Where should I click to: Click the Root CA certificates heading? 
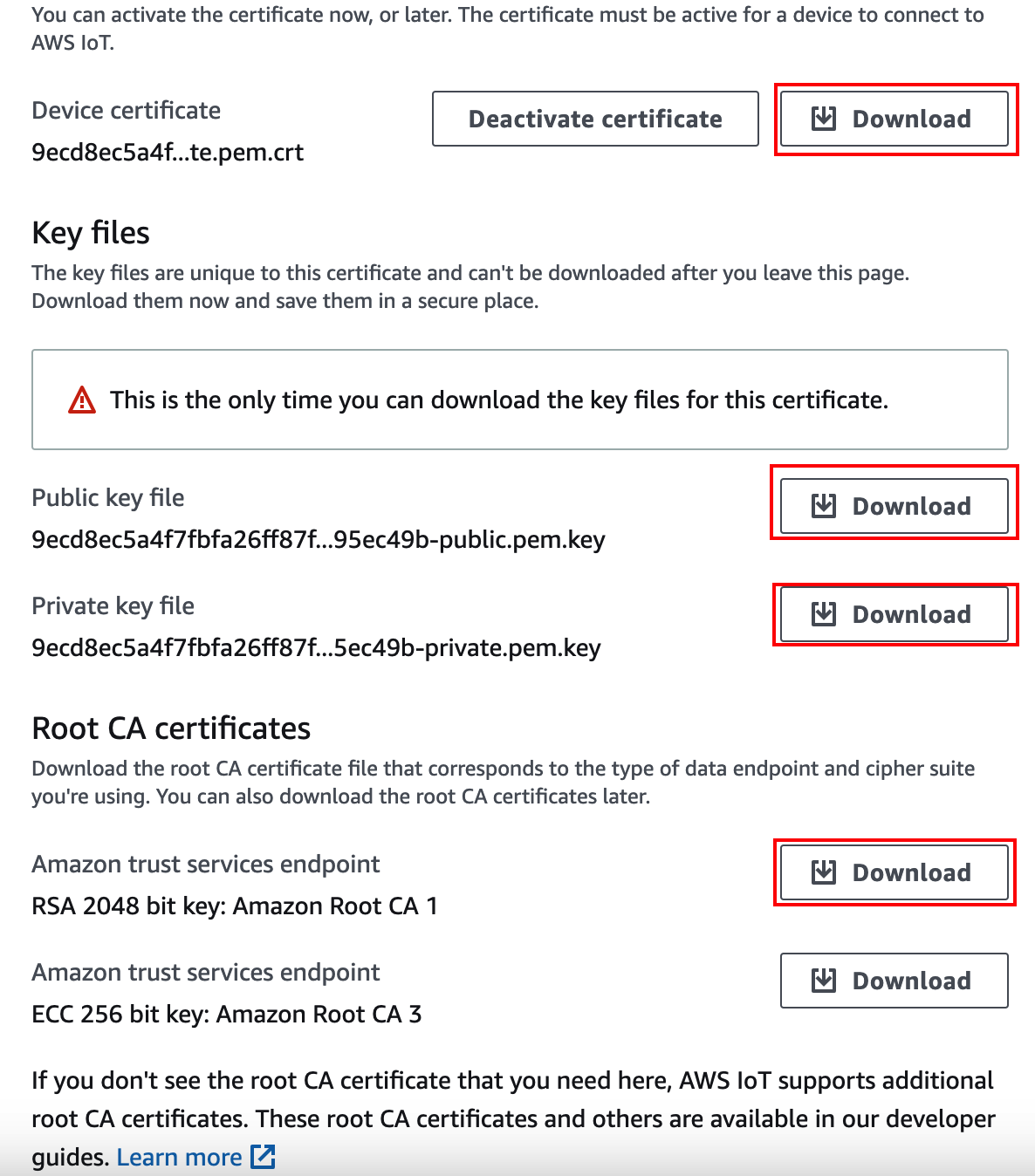(x=171, y=728)
